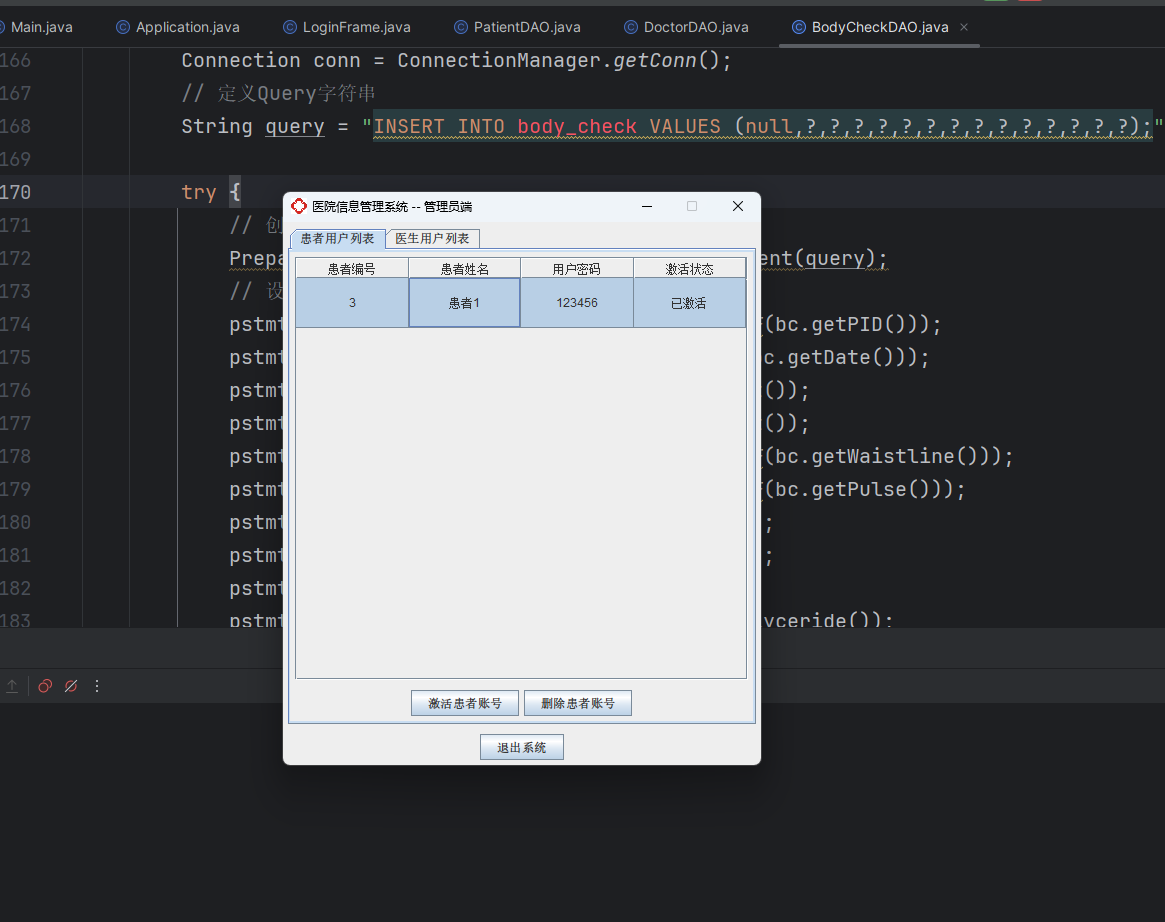Click the 定义Query字符串 comment line

pyautogui.click(x=279, y=94)
